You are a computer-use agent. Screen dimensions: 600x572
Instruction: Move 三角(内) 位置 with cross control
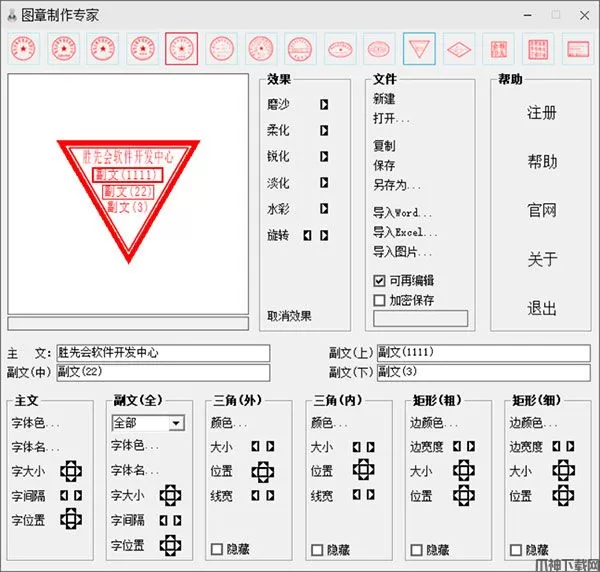pyautogui.click(x=363, y=469)
